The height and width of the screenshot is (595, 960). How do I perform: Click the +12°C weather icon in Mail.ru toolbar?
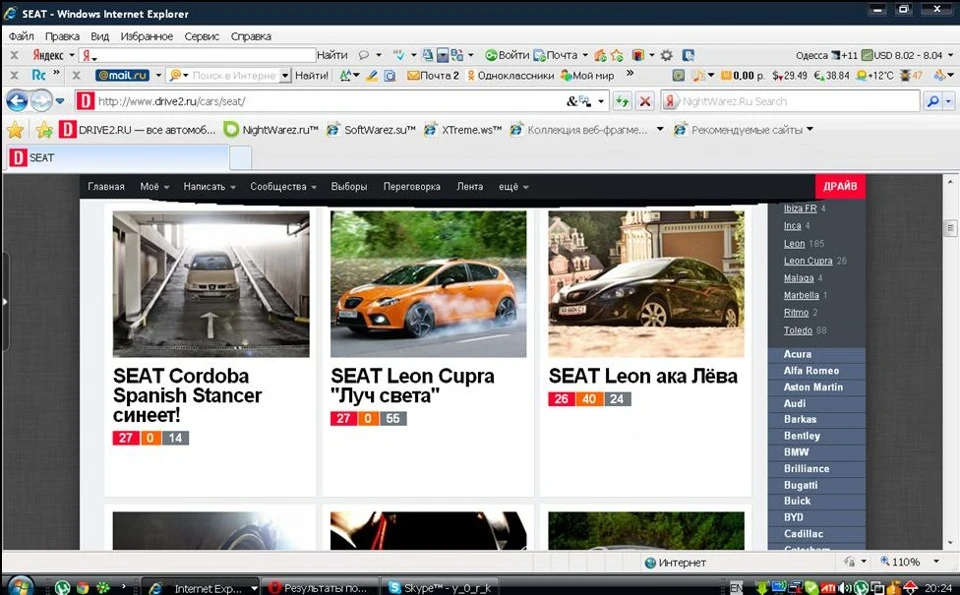874,75
